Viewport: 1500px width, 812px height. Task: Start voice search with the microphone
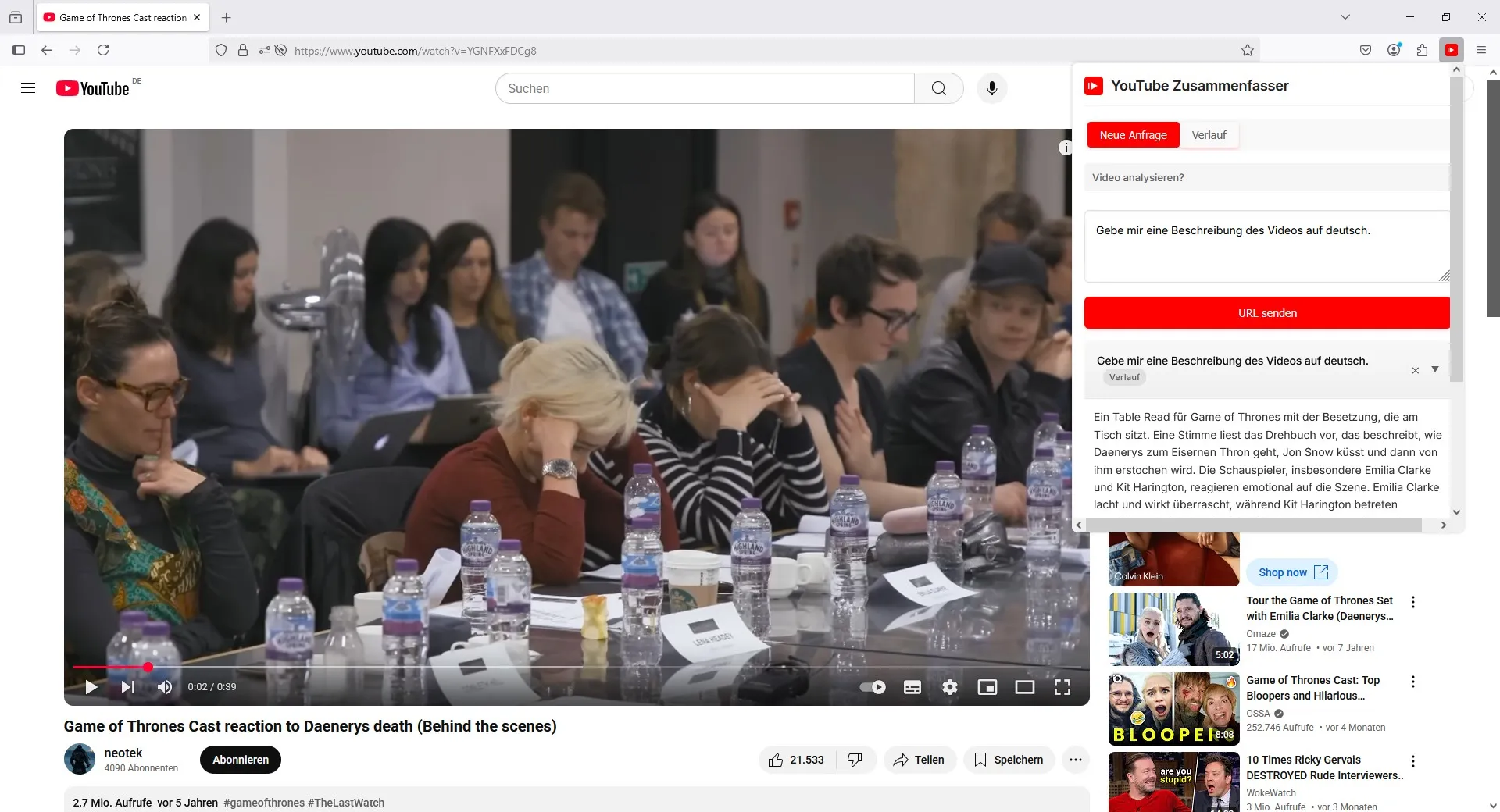click(992, 88)
